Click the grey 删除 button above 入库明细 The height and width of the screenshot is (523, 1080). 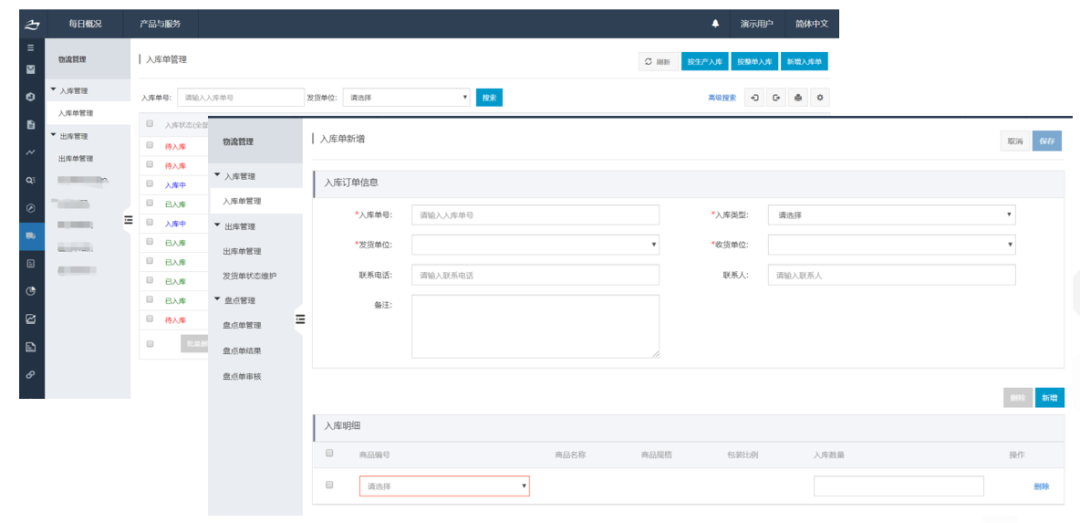(x=1017, y=398)
